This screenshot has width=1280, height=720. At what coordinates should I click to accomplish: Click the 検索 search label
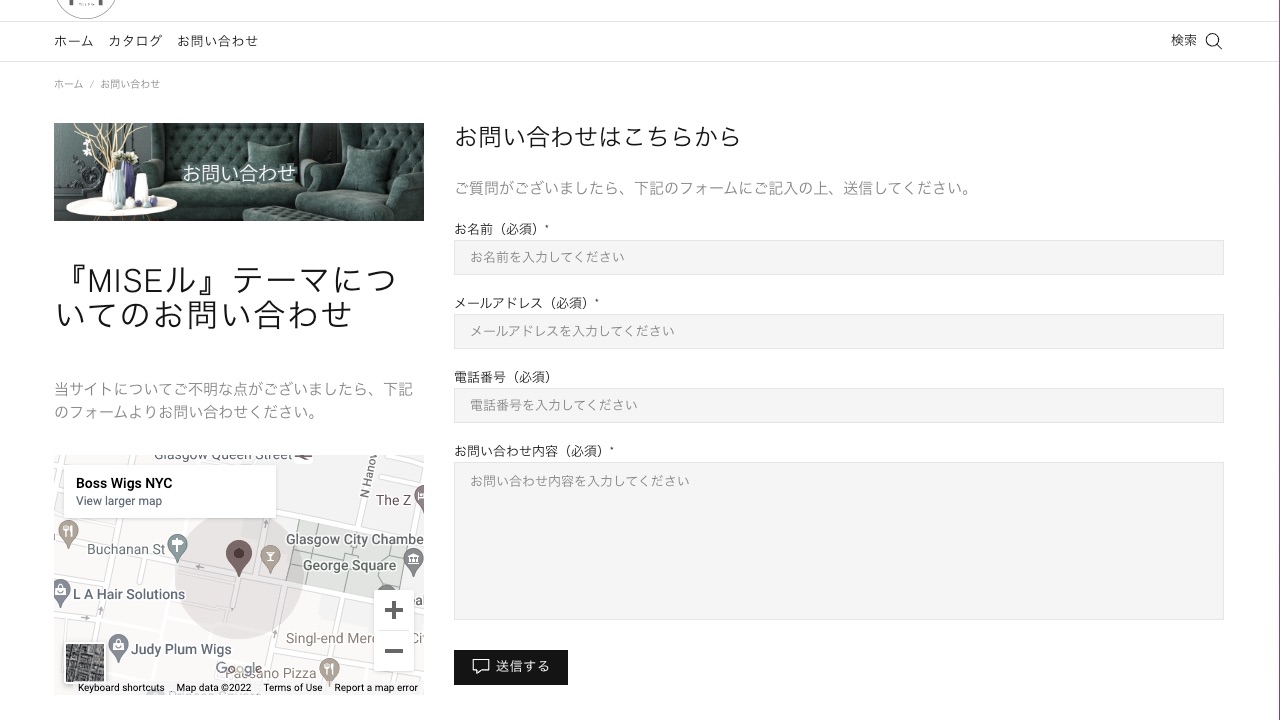[1184, 40]
